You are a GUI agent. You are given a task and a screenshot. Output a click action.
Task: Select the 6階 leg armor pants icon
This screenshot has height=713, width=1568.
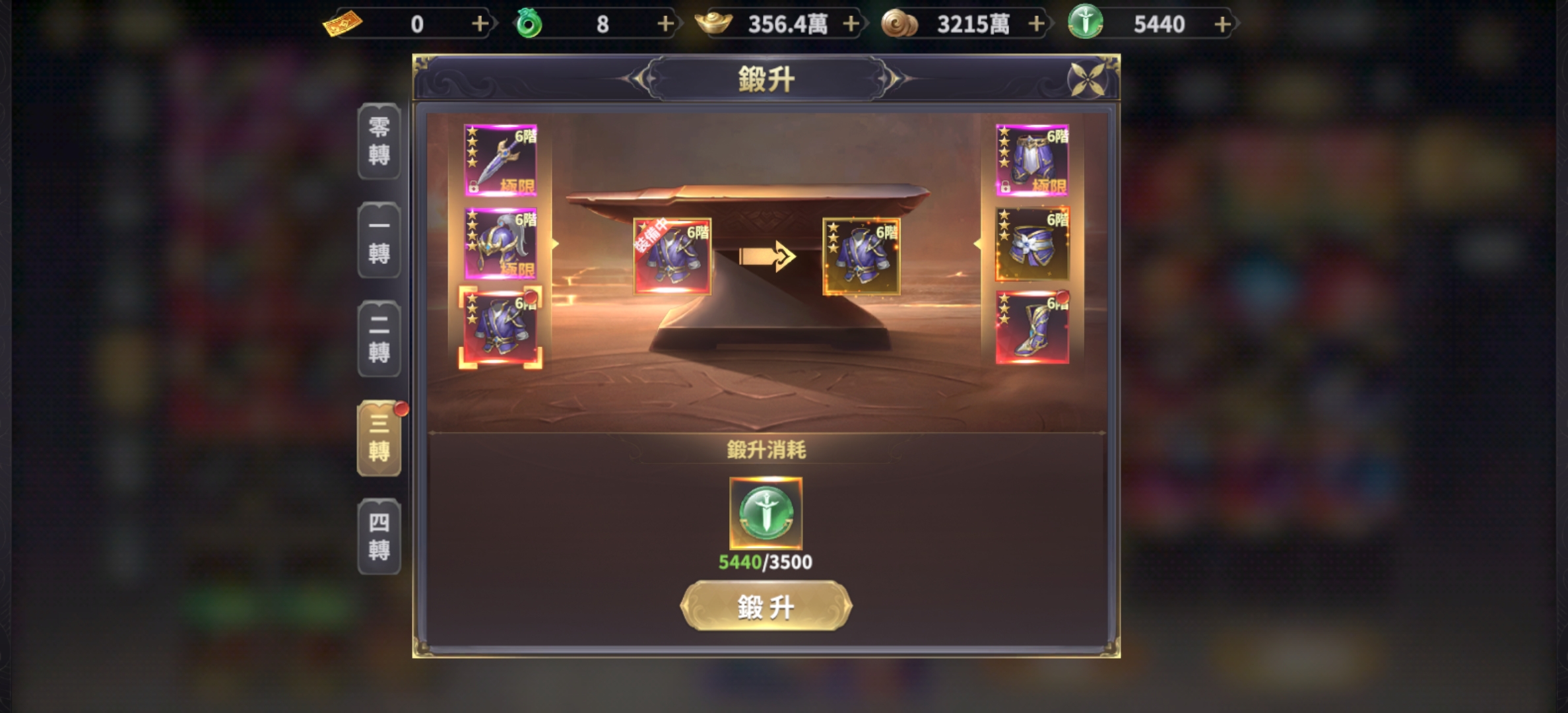click(x=1032, y=160)
